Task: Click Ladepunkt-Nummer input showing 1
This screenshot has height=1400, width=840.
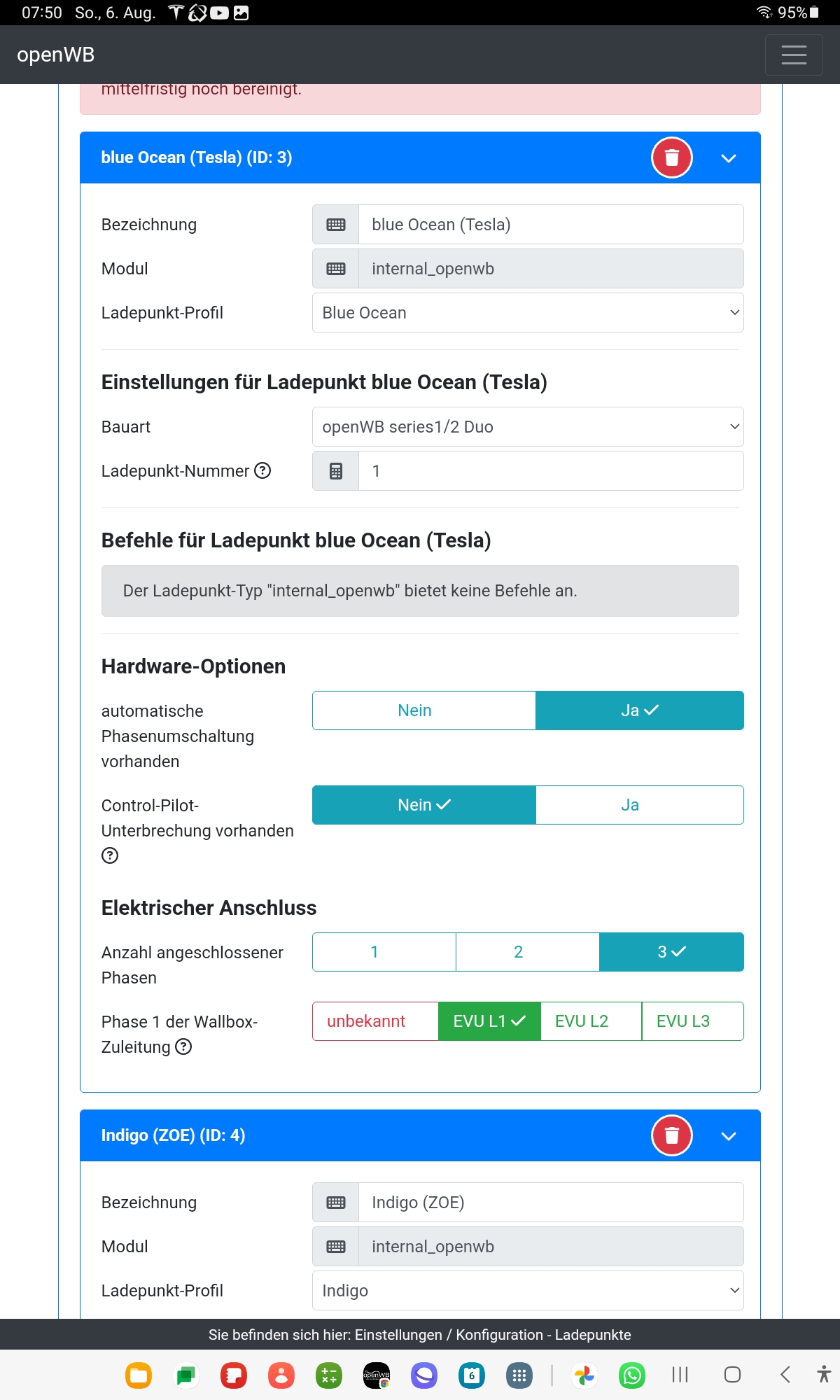Action: click(x=551, y=471)
